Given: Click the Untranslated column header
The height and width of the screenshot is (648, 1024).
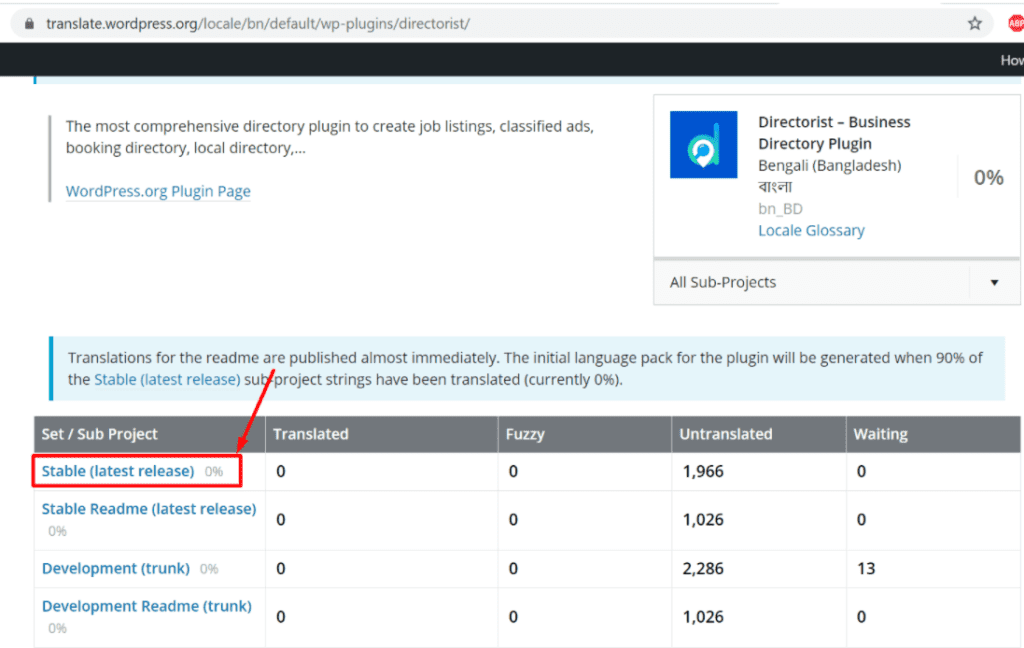Looking at the screenshot, I should click(759, 434).
